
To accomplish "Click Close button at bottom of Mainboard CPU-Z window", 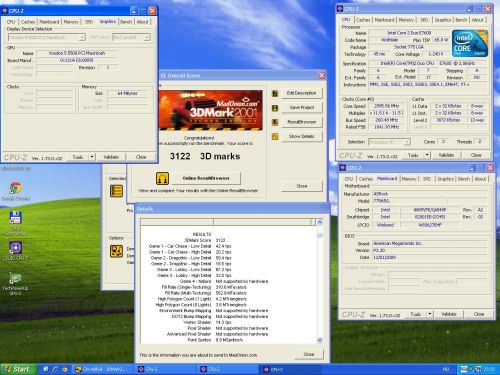I will [479, 314].
